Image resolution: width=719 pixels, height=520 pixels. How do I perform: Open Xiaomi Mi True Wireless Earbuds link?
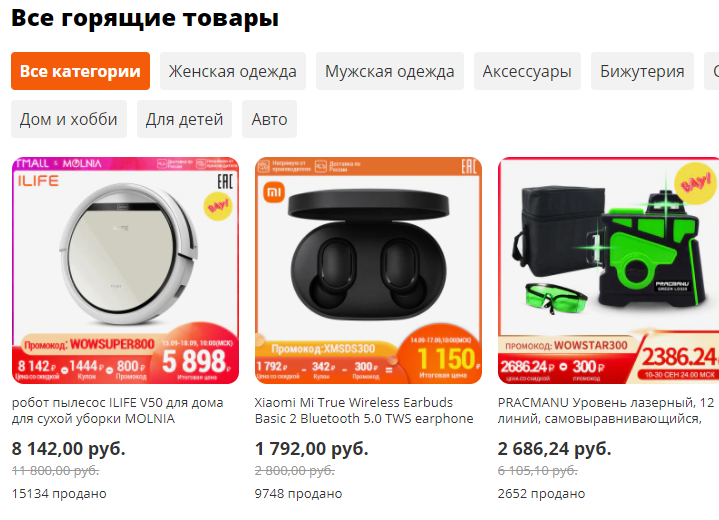364,410
